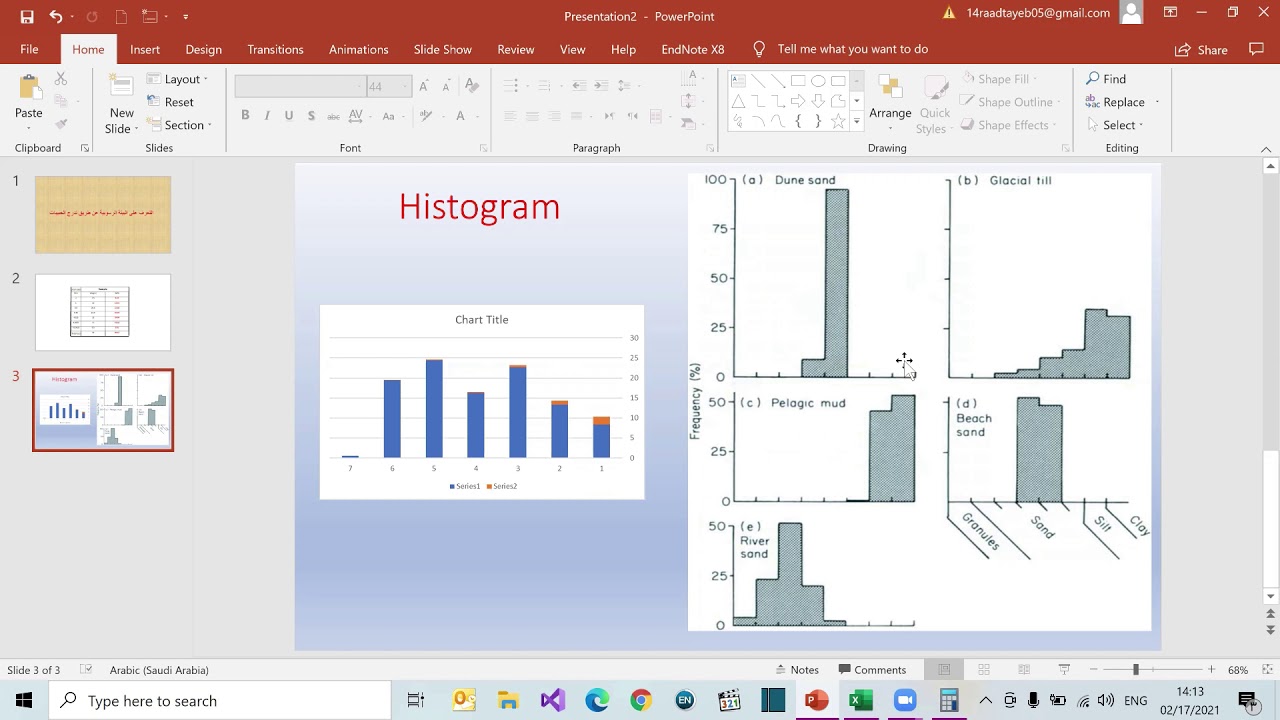
Task: Open the Customize Quick Access Toolbar arrow
Action: 186,16
